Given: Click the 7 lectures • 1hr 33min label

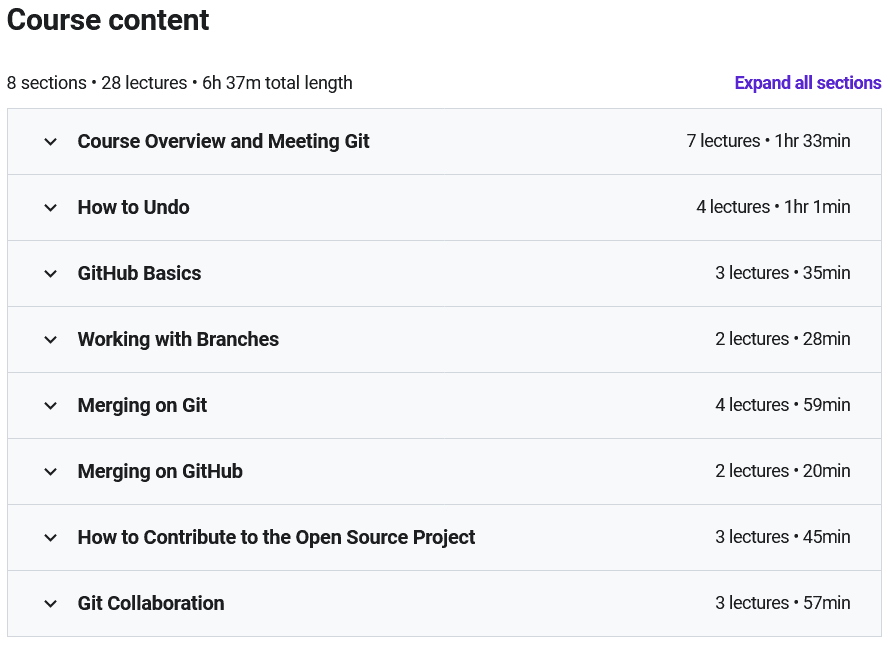Looking at the screenshot, I should pos(768,141).
